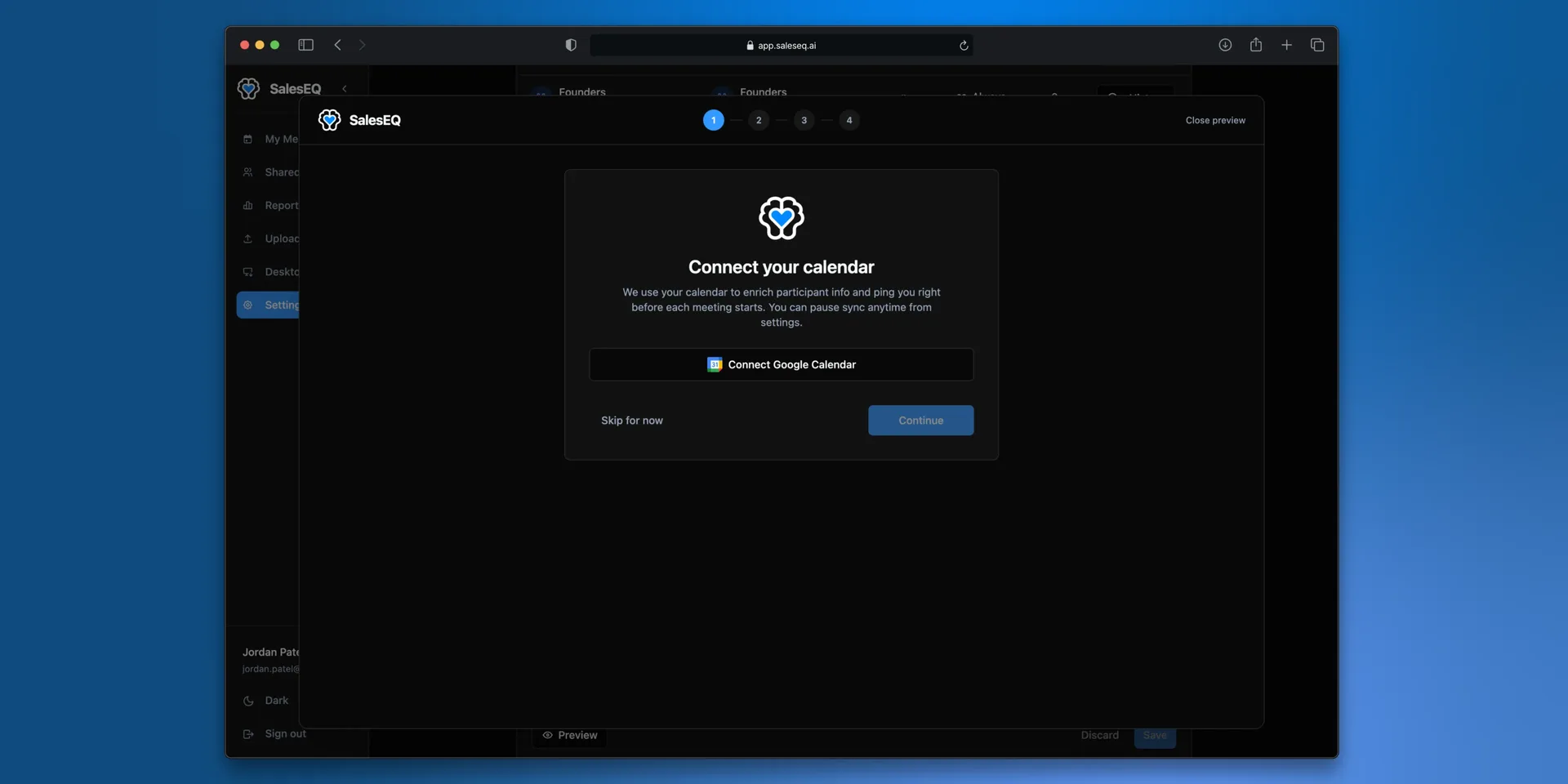The width and height of the screenshot is (1568, 784).
Task: Open new Safari tab with plus
Action: click(1286, 45)
